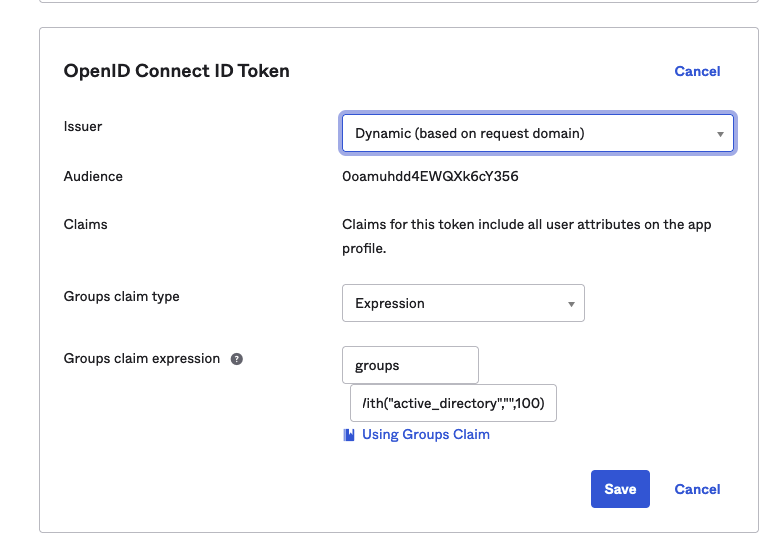
Task: Click the book icon before Using Groups Claim
Action: point(349,435)
